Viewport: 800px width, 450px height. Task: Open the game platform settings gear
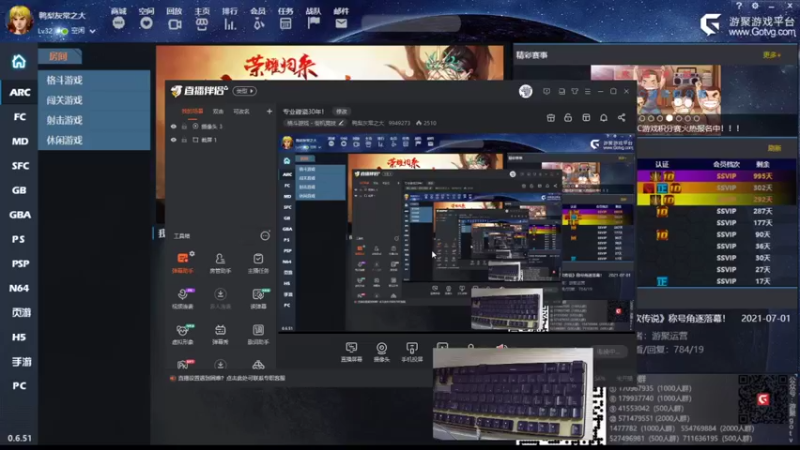click(755, 6)
